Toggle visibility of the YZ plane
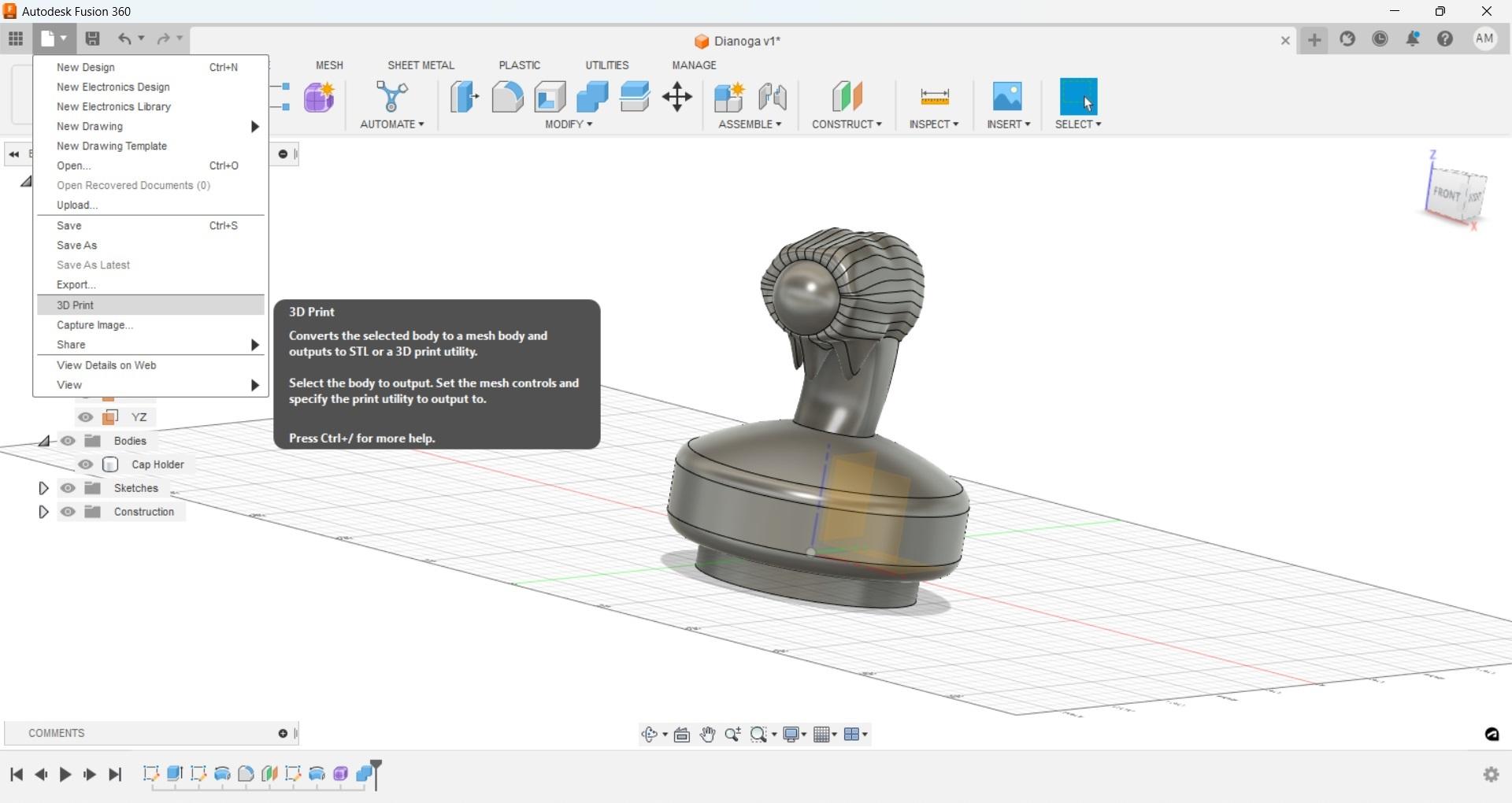The image size is (1512, 803). coord(86,417)
